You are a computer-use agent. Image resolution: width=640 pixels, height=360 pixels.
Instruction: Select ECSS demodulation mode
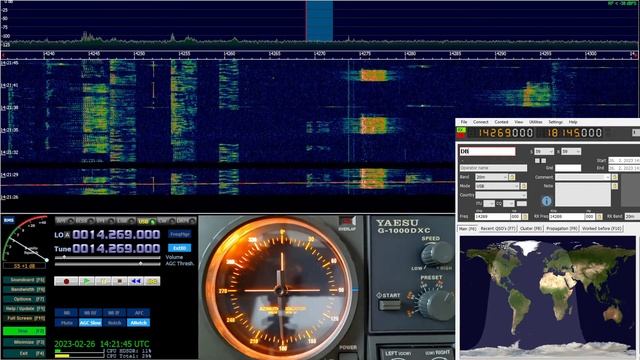click(x=85, y=221)
